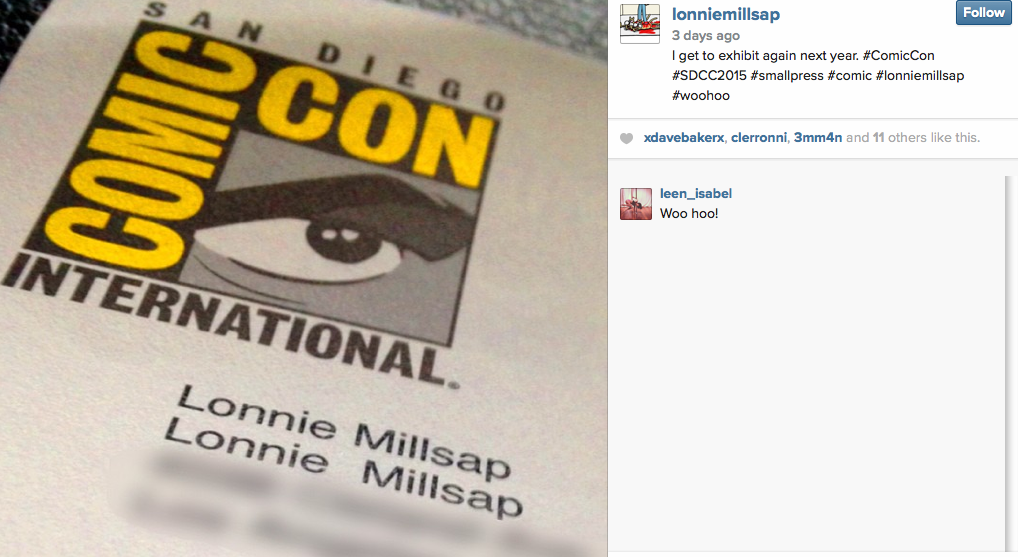Image resolution: width=1018 pixels, height=557 pixels.
Task: Open clerronni liker profile
Action: [758, 138]
